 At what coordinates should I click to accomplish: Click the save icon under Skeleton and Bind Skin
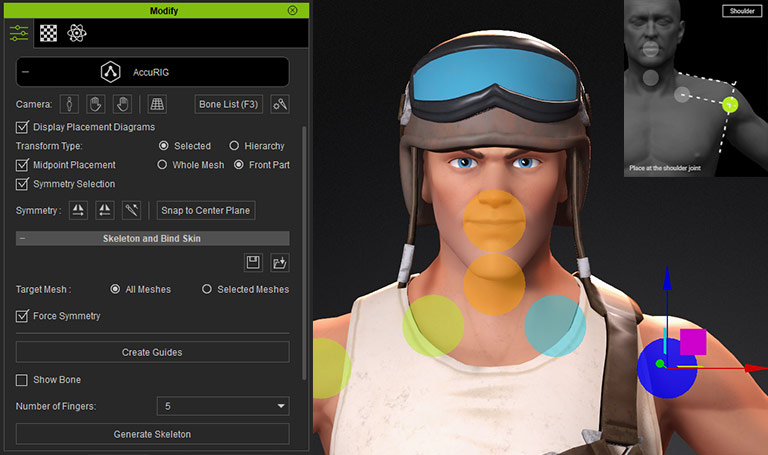click(x=254, y=262)
